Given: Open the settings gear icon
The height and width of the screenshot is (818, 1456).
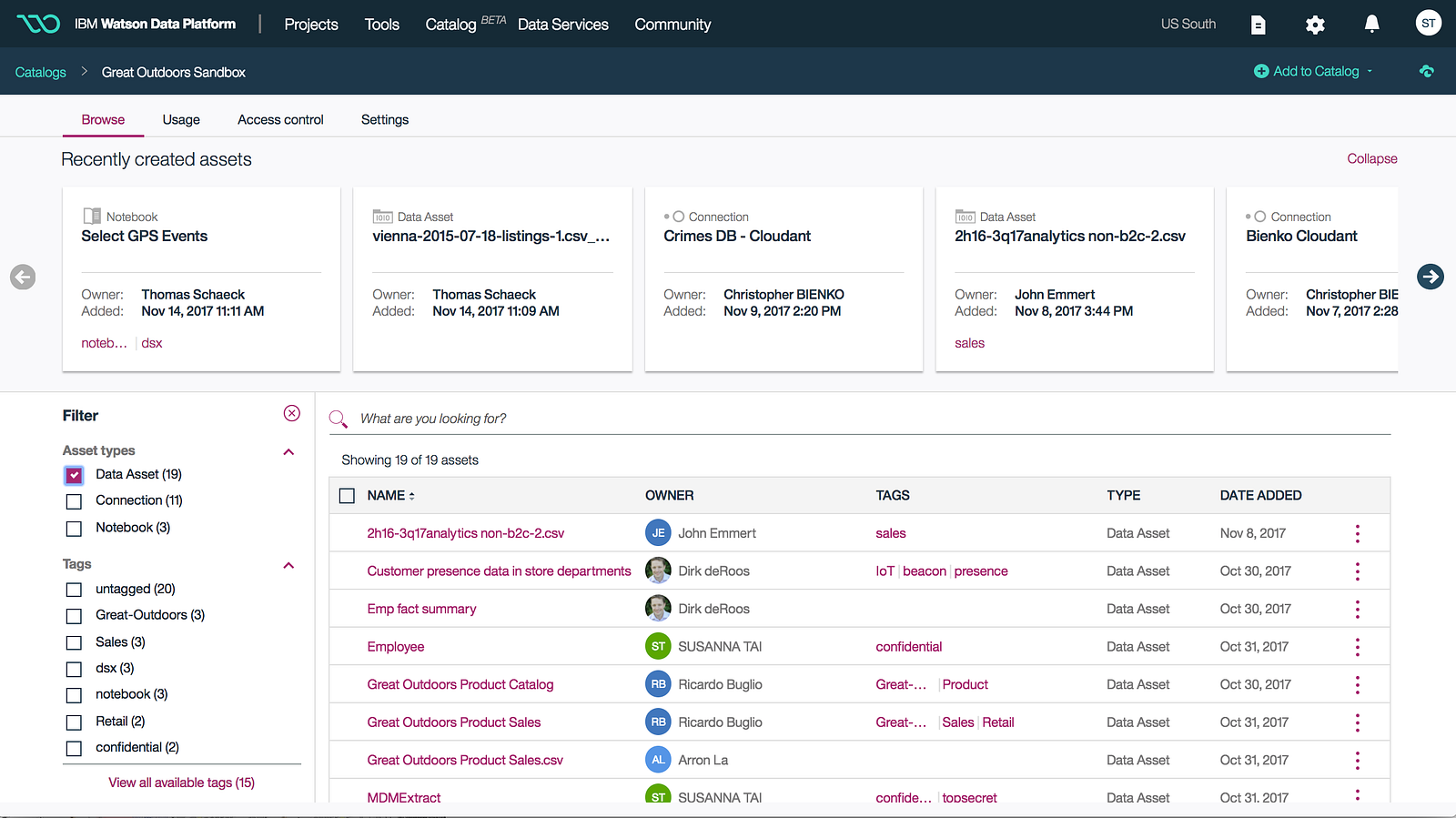Looking at the screenshot, I should click(1315, 25).
